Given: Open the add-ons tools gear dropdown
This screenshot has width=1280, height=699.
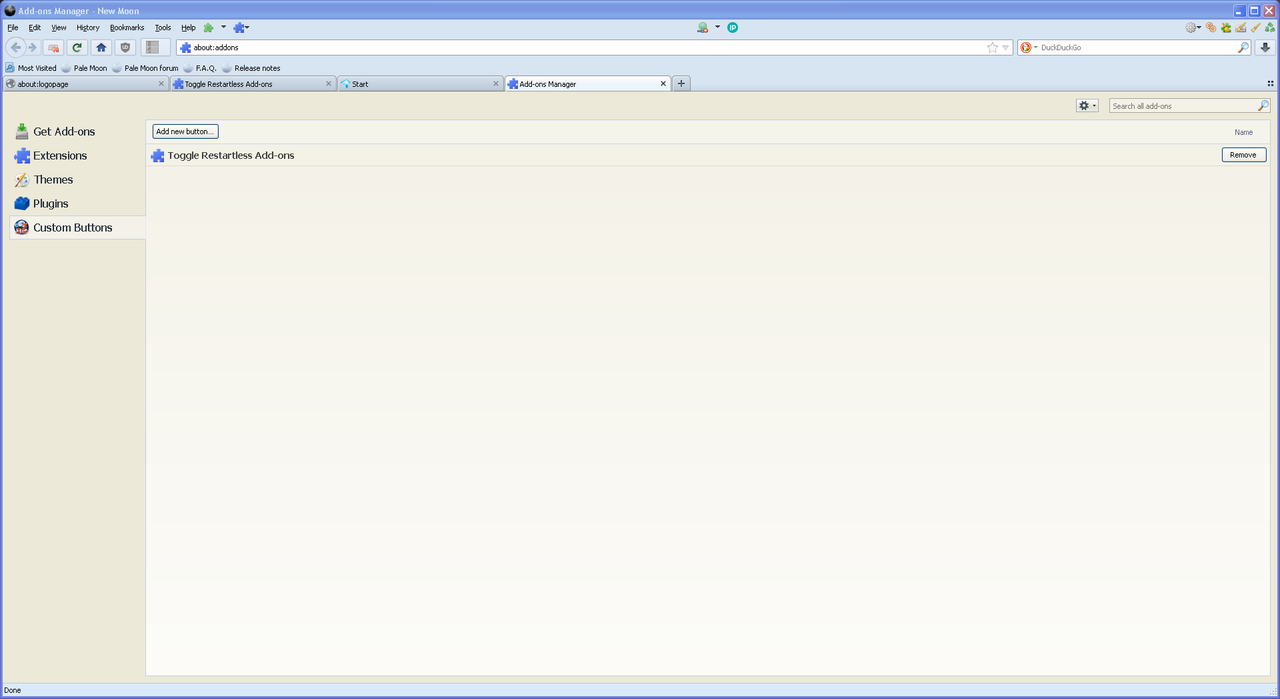Looking at the screenshot, I should point(1087,105).
